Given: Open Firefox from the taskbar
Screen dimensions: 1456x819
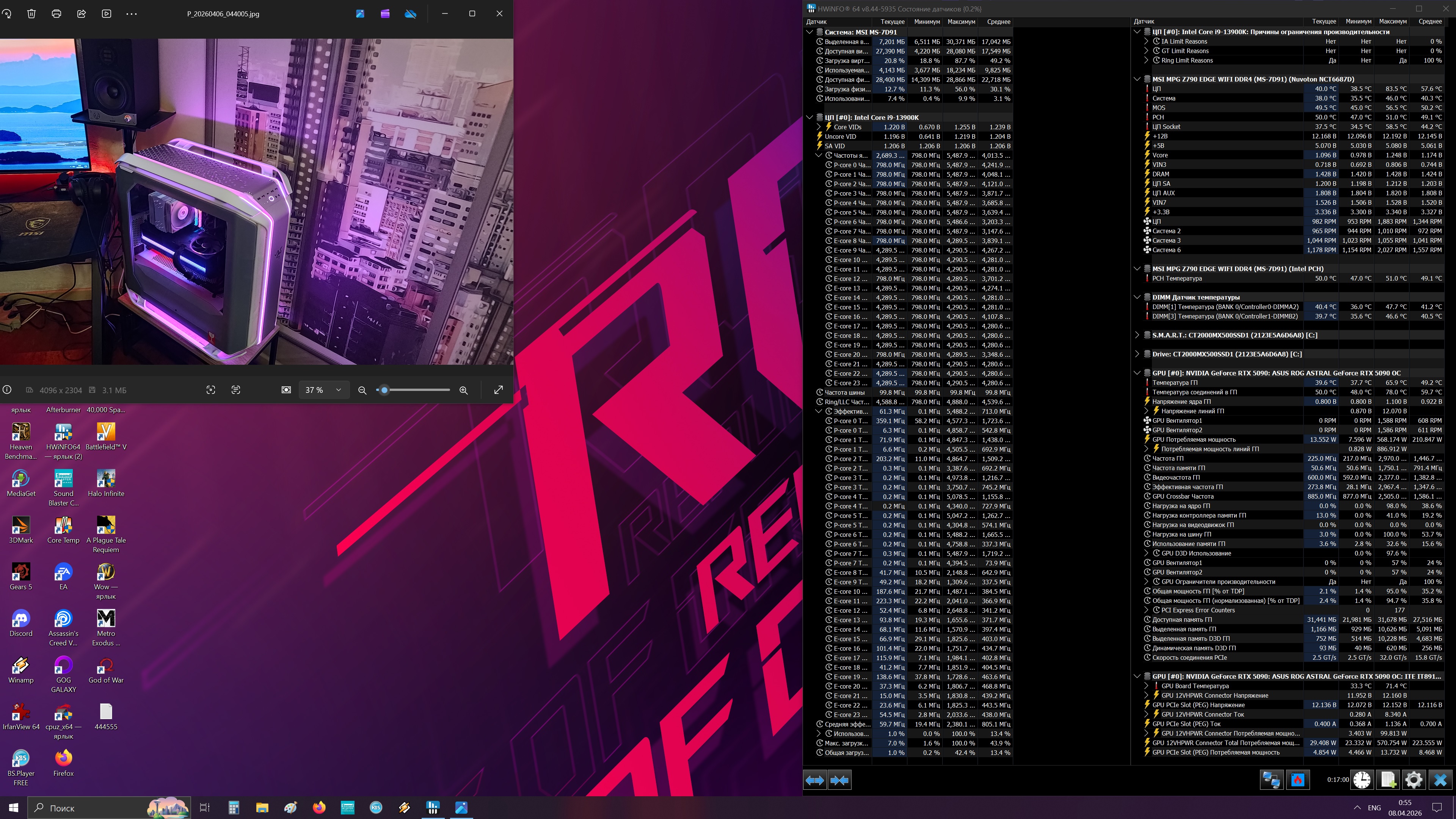Looking at the screenshot, I should click(319, 808).
